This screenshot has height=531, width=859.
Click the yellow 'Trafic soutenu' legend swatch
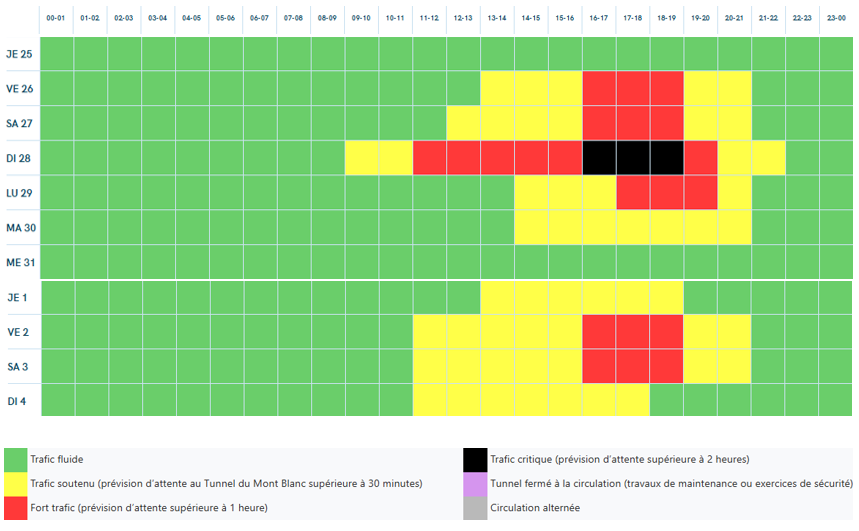(x=15, y=484)
